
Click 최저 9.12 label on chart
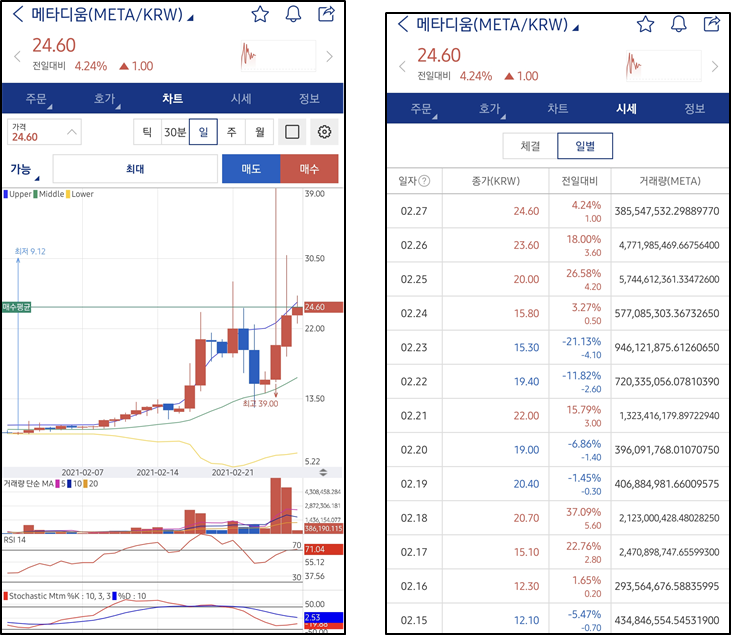click(30, 251)
